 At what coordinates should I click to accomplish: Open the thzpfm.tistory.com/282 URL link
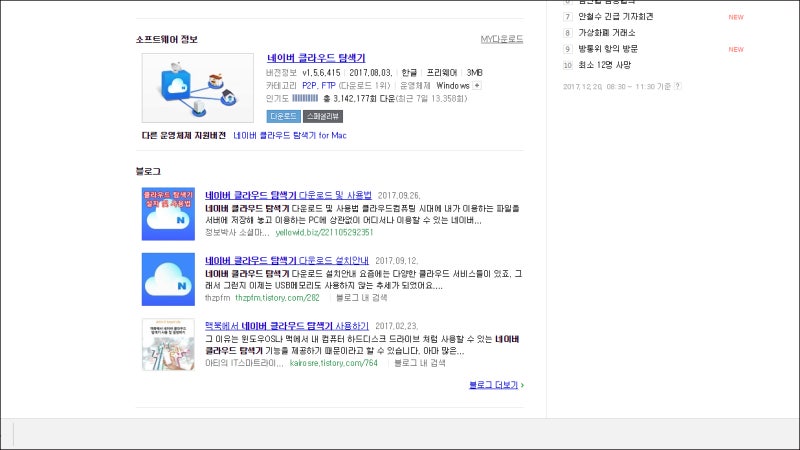coord(278,298)
